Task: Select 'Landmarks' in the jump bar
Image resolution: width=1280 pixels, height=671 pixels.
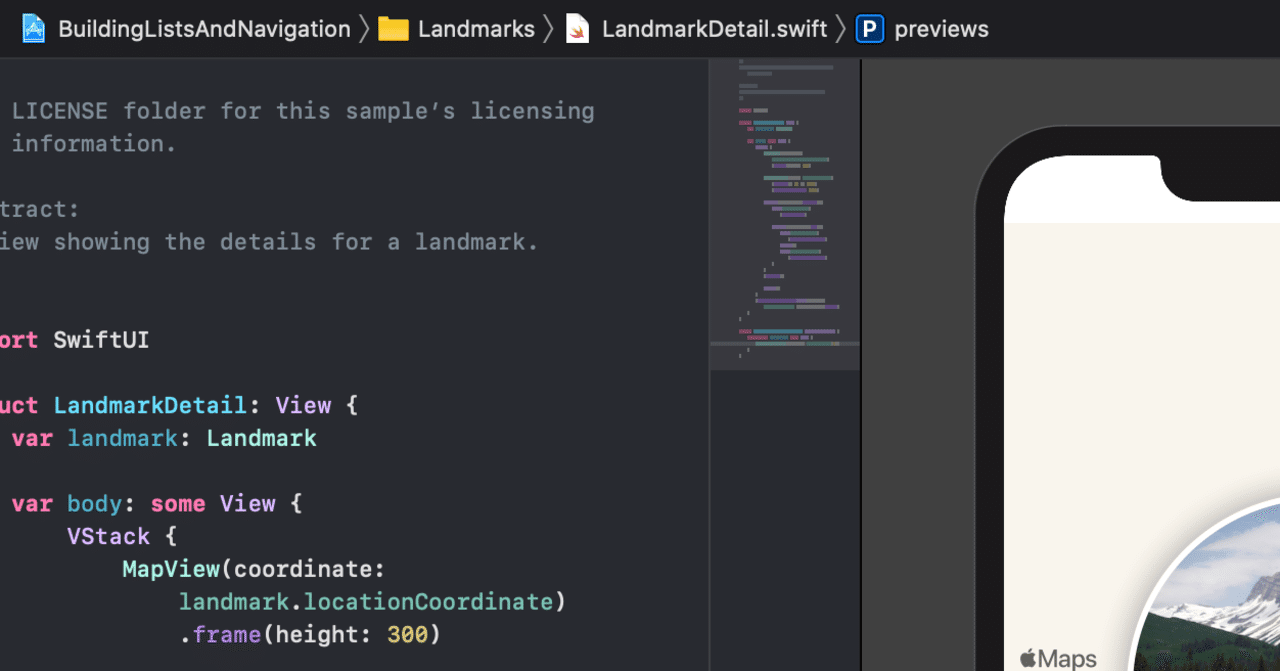Action: 477,28
